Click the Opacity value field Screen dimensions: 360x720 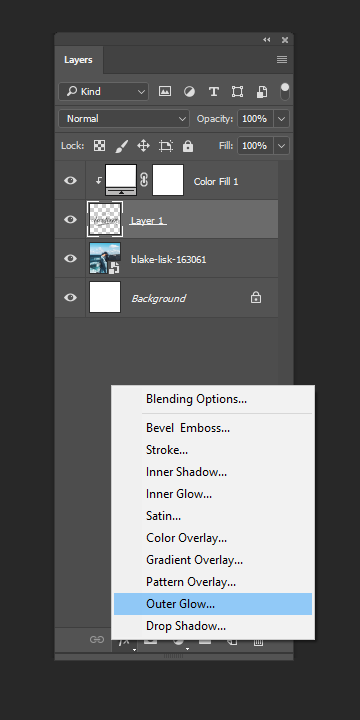(x=255, y=118)
